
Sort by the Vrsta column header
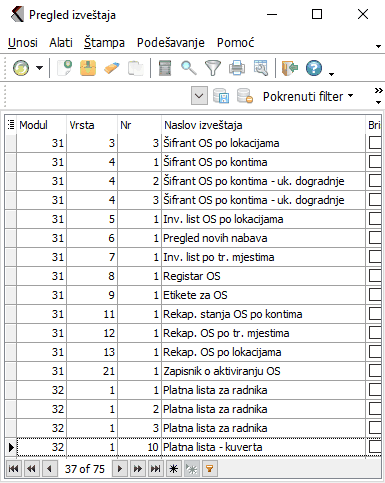[92, 125]
